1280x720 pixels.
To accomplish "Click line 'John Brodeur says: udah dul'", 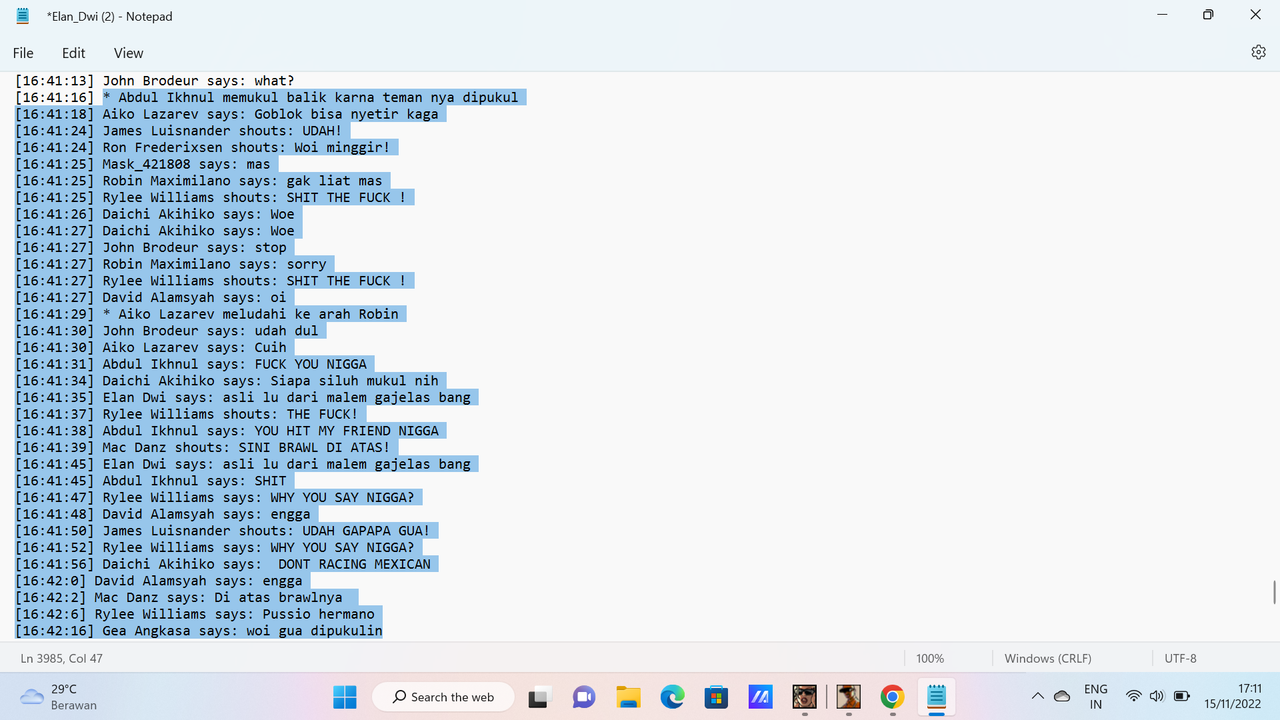I will [167, 331].
